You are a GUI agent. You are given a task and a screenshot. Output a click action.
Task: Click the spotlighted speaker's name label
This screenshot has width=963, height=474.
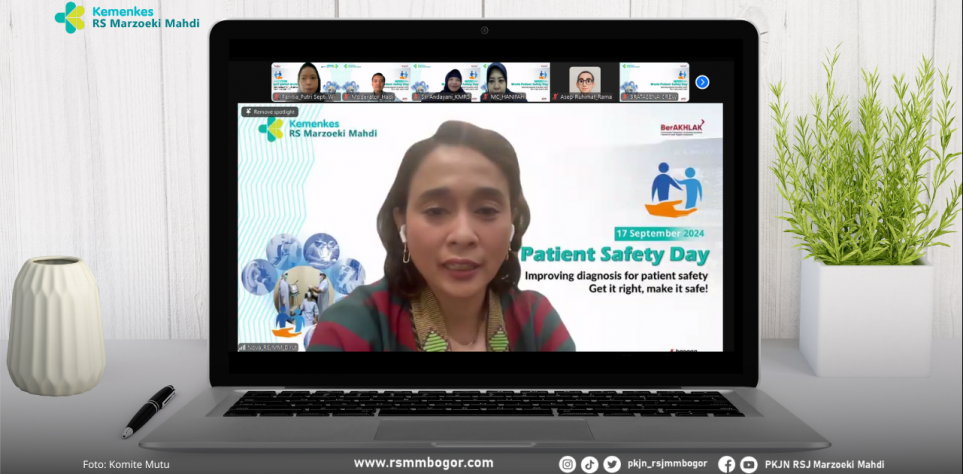pos(268,347)
